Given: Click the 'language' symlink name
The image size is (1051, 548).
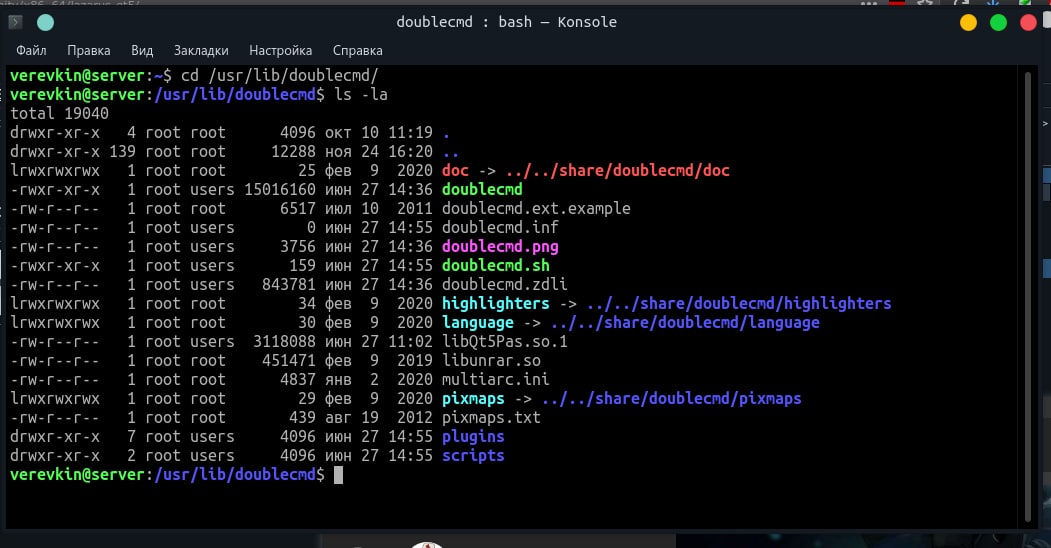Looking at the screenshot, I should [x=478, y=322].
